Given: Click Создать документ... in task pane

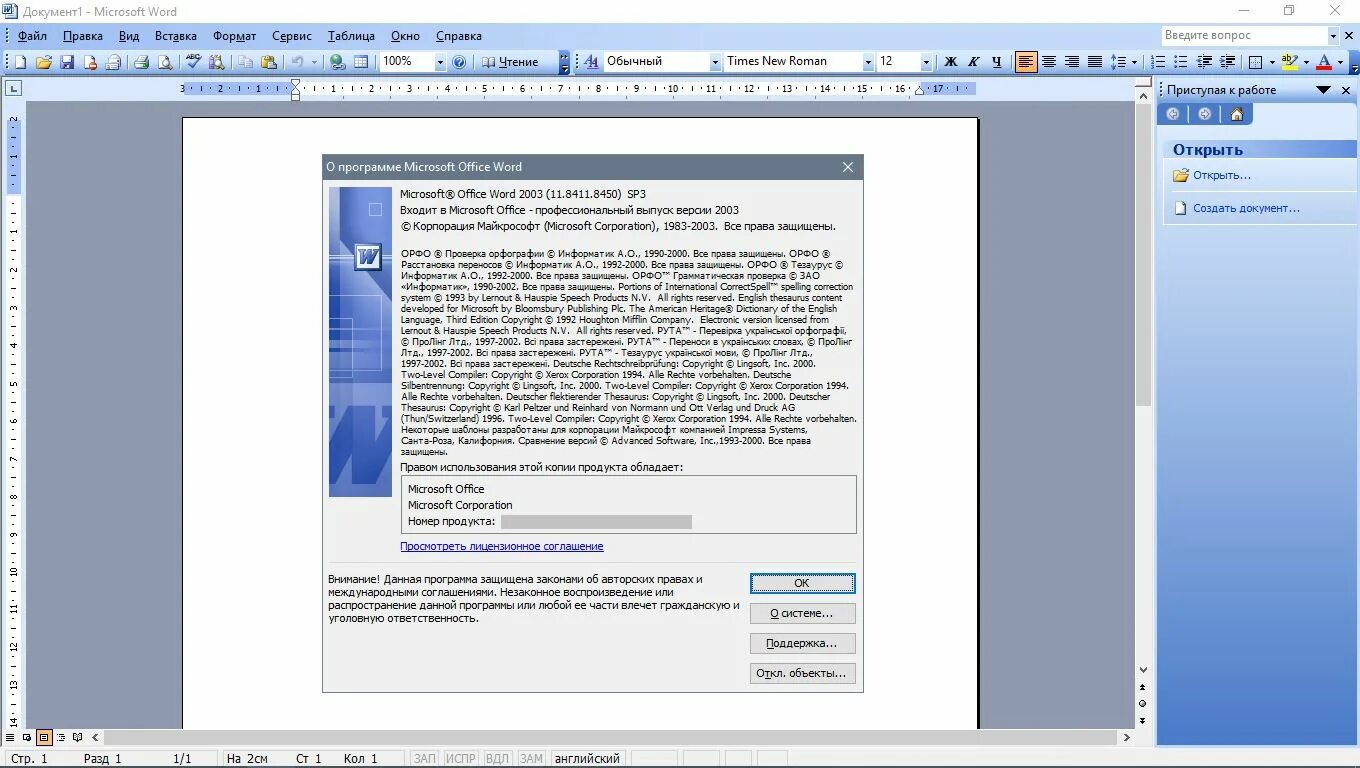Looking at the screenshot, I should pyautogui.click(x=1246, y=208).
